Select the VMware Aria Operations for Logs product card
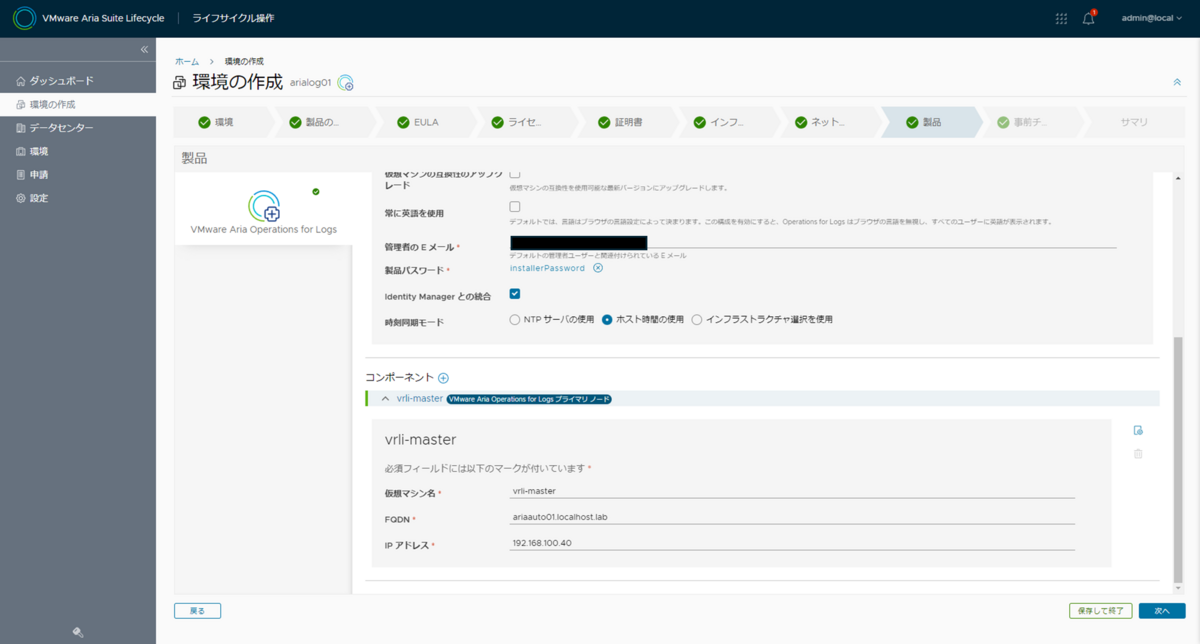This screenshot has width=1200, height=644. click(263, 211)
